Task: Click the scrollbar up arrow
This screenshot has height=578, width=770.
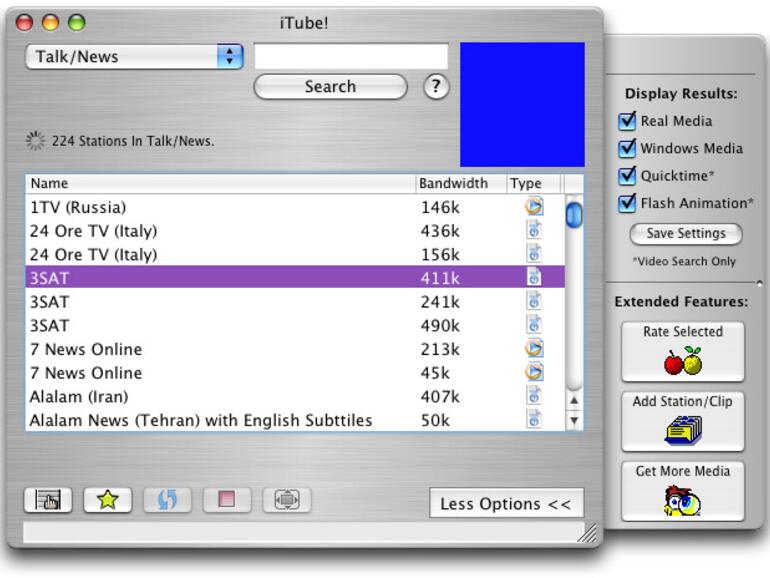Action: pos(574,401)
